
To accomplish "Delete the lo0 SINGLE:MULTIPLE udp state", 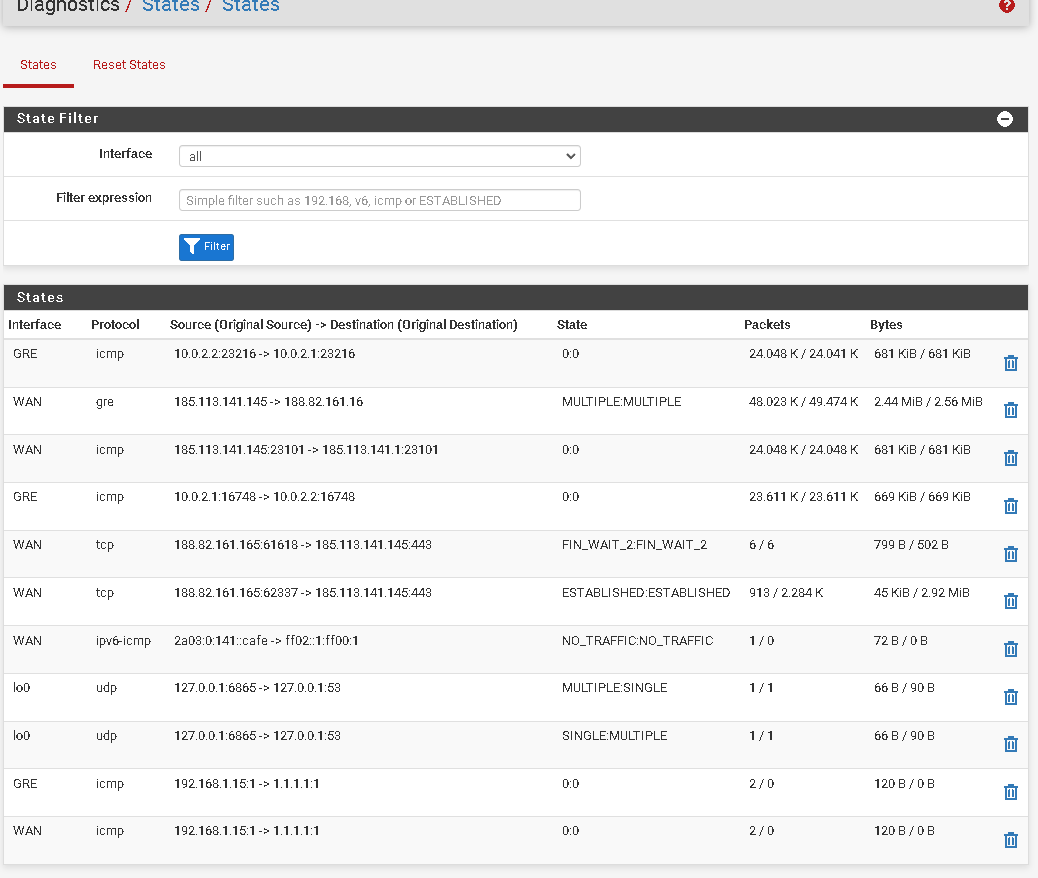I will (x=1010, y=745).
